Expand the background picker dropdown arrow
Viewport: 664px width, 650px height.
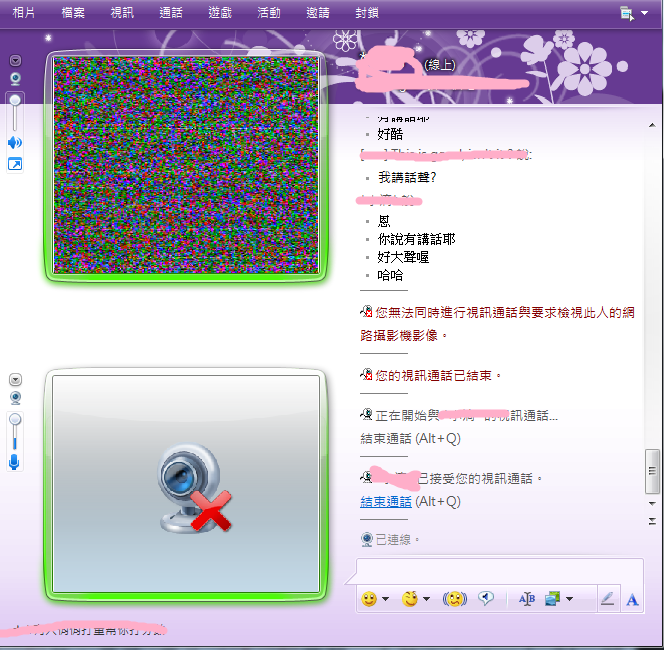point(570,599)
